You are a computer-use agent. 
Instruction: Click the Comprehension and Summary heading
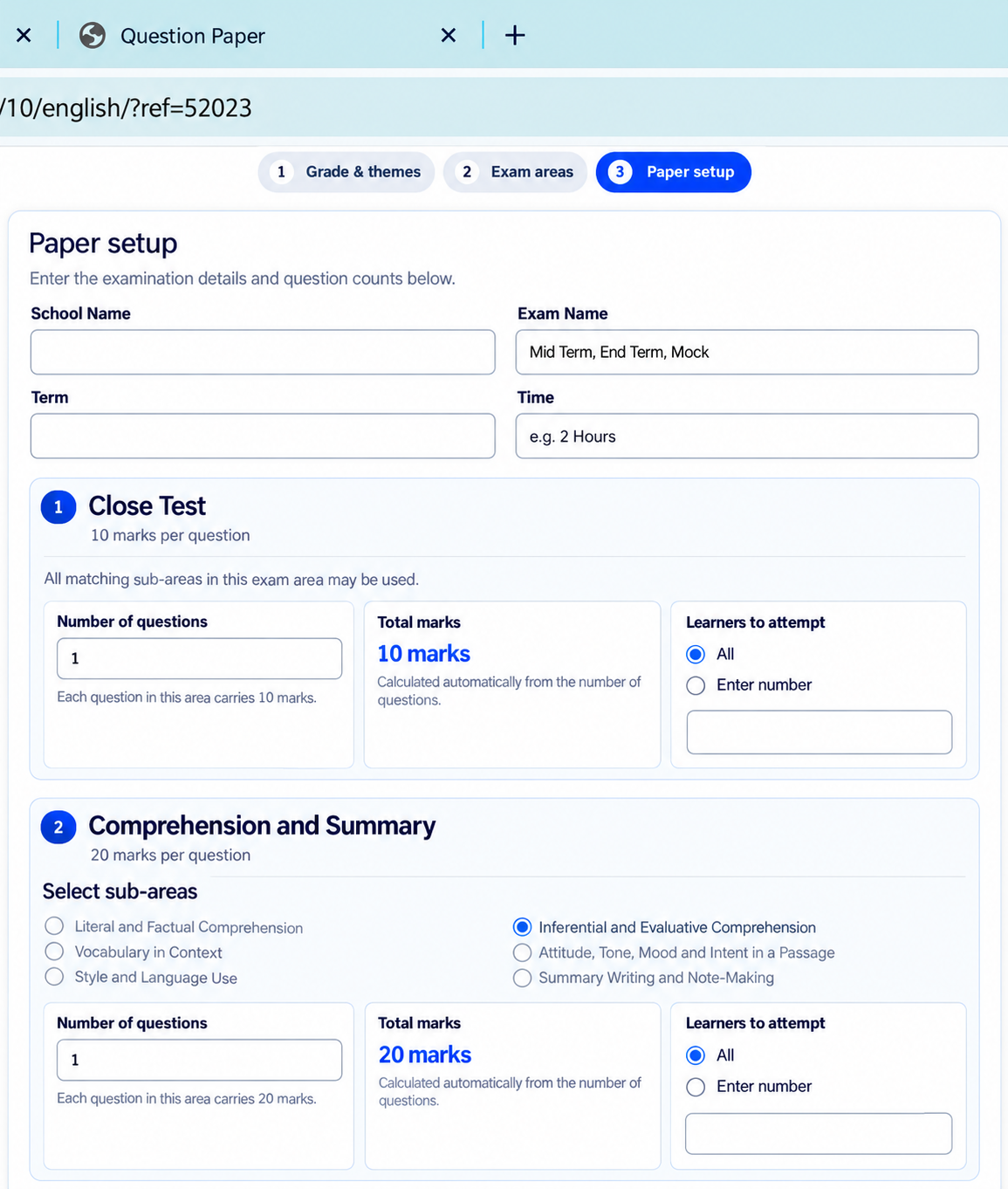(x=262, y=826)
